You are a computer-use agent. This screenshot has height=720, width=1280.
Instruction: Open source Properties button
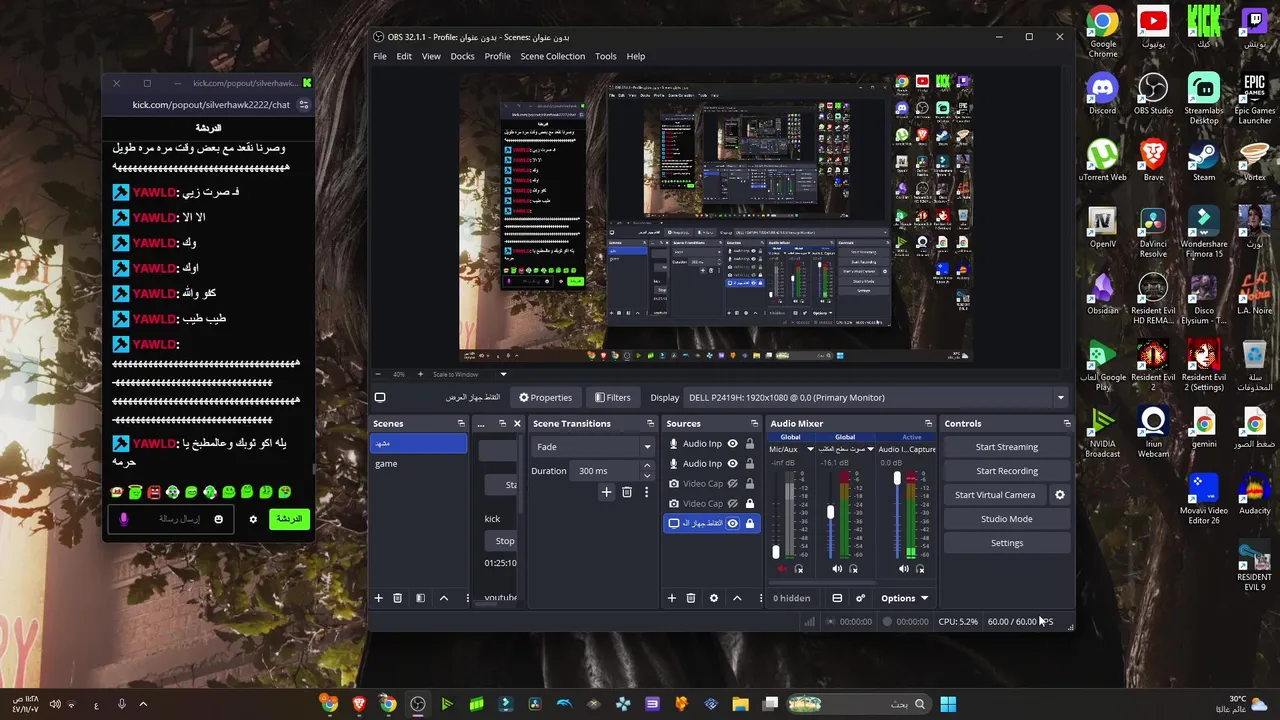click(x=546, y=397)
